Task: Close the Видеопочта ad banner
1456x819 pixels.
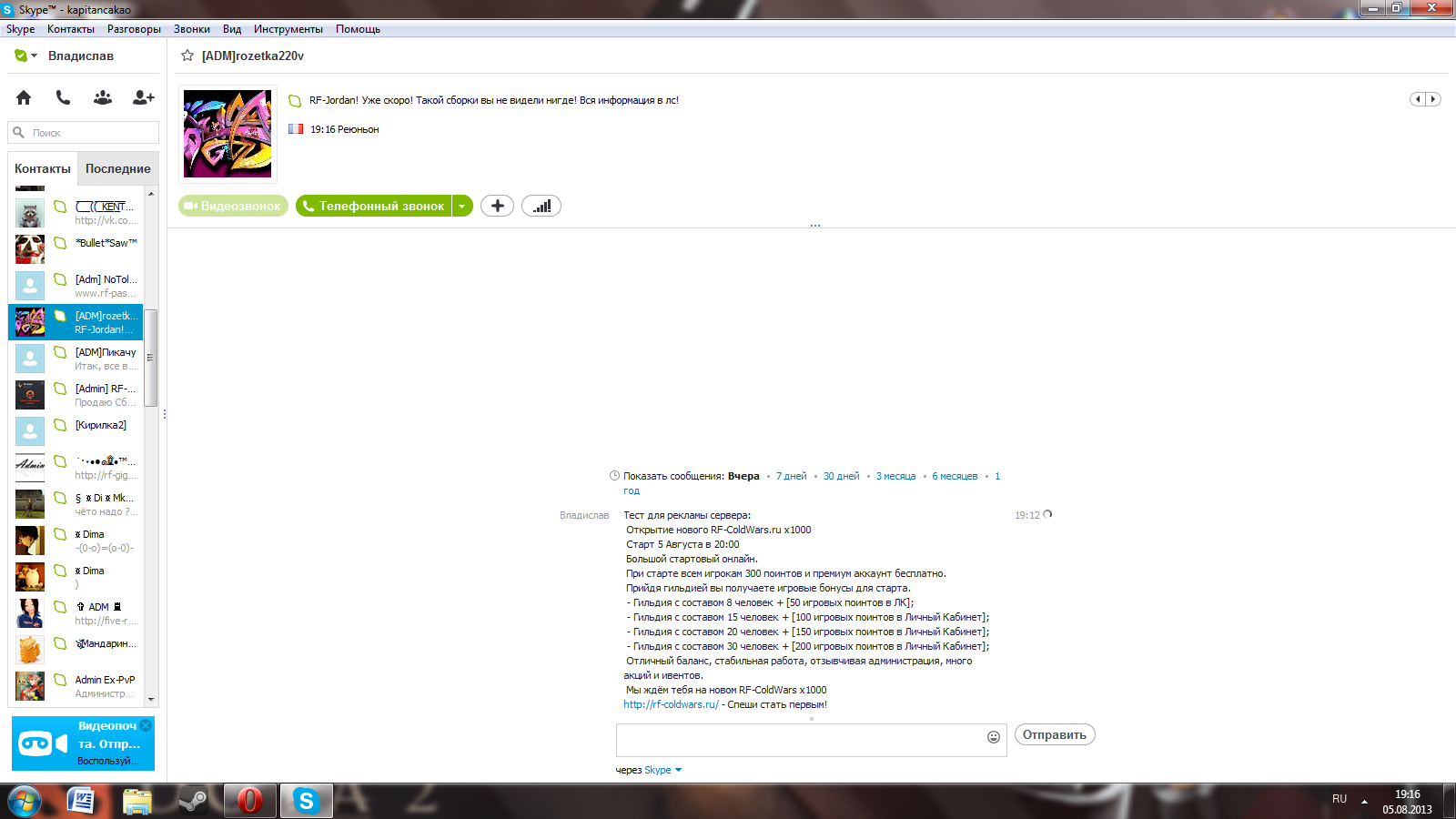Action: pos(146,725)
